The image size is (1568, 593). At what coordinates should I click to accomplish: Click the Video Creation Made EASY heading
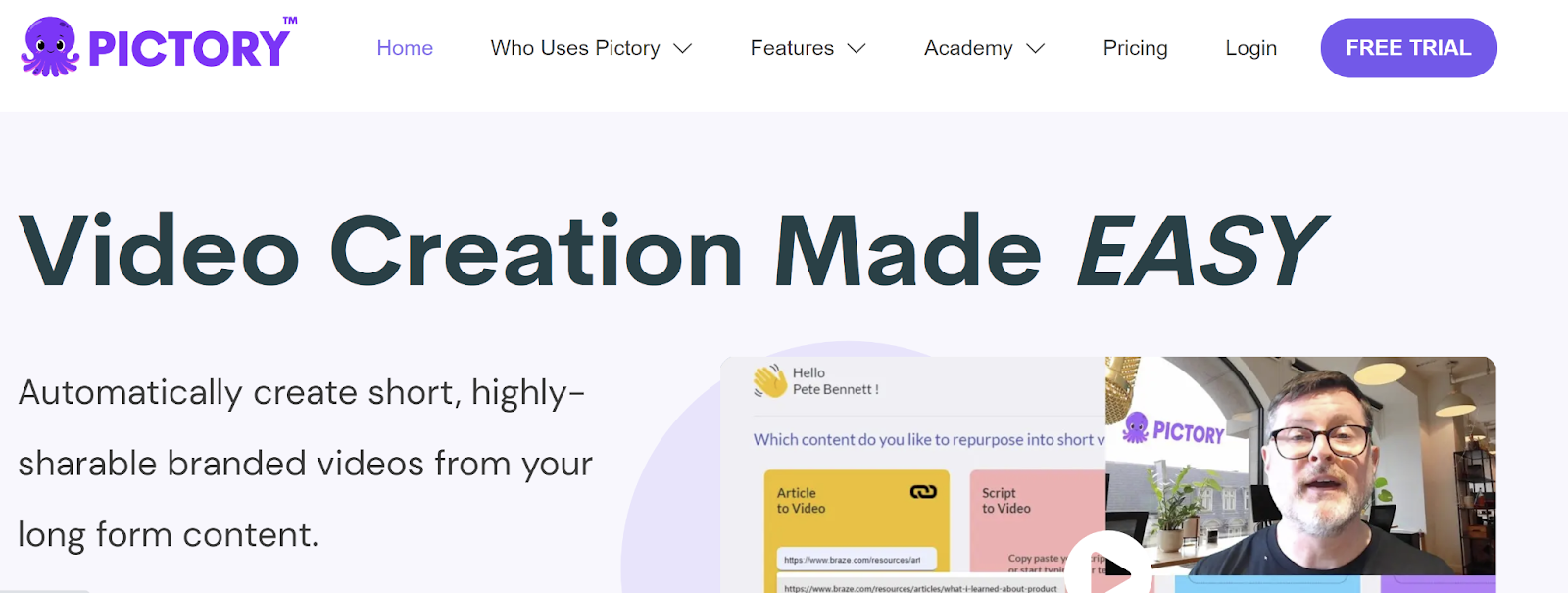coord(672,251)
